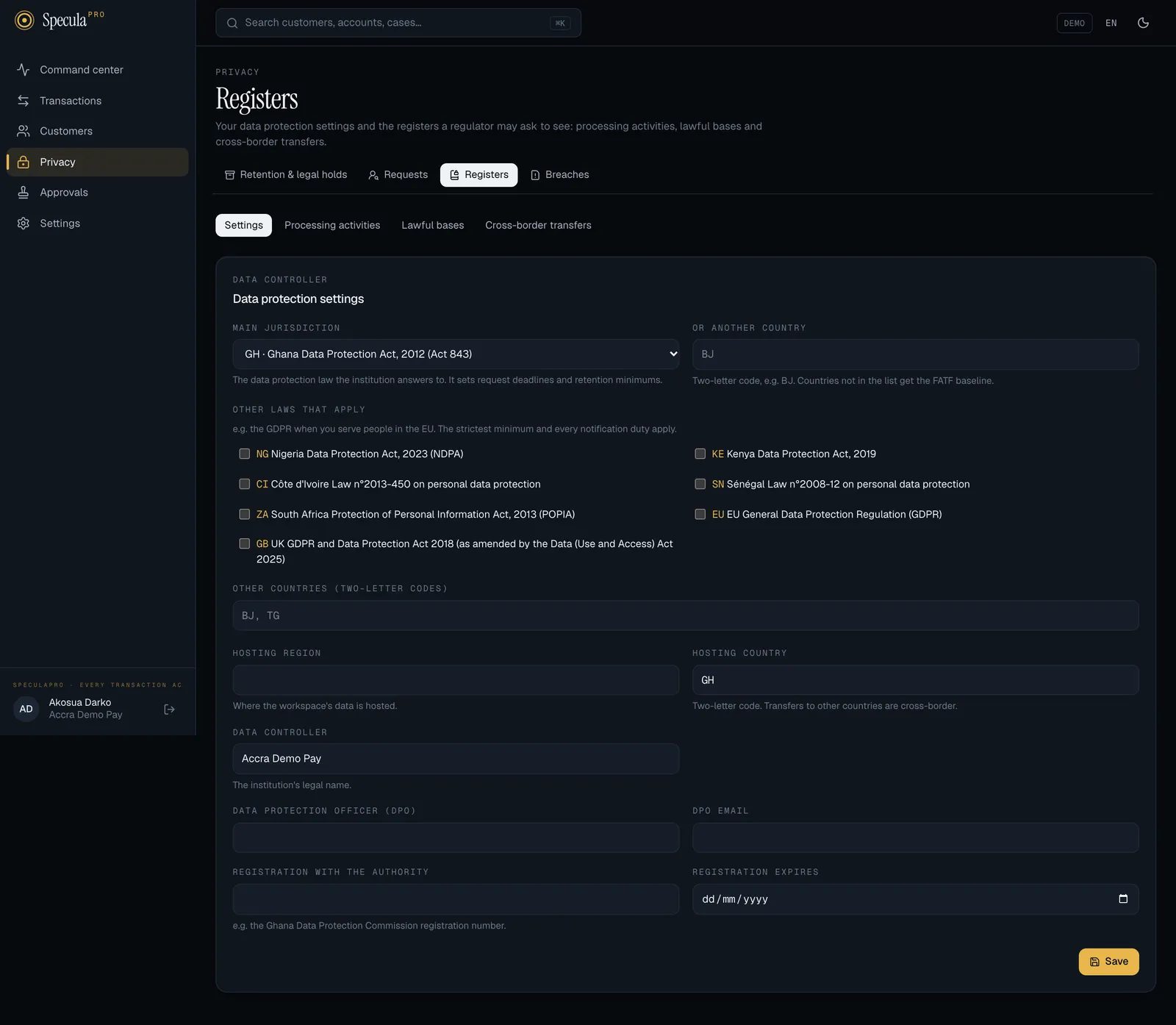Tick South Africa POPIA checkbox
Screen dimensions: 1176x1025
245,514
